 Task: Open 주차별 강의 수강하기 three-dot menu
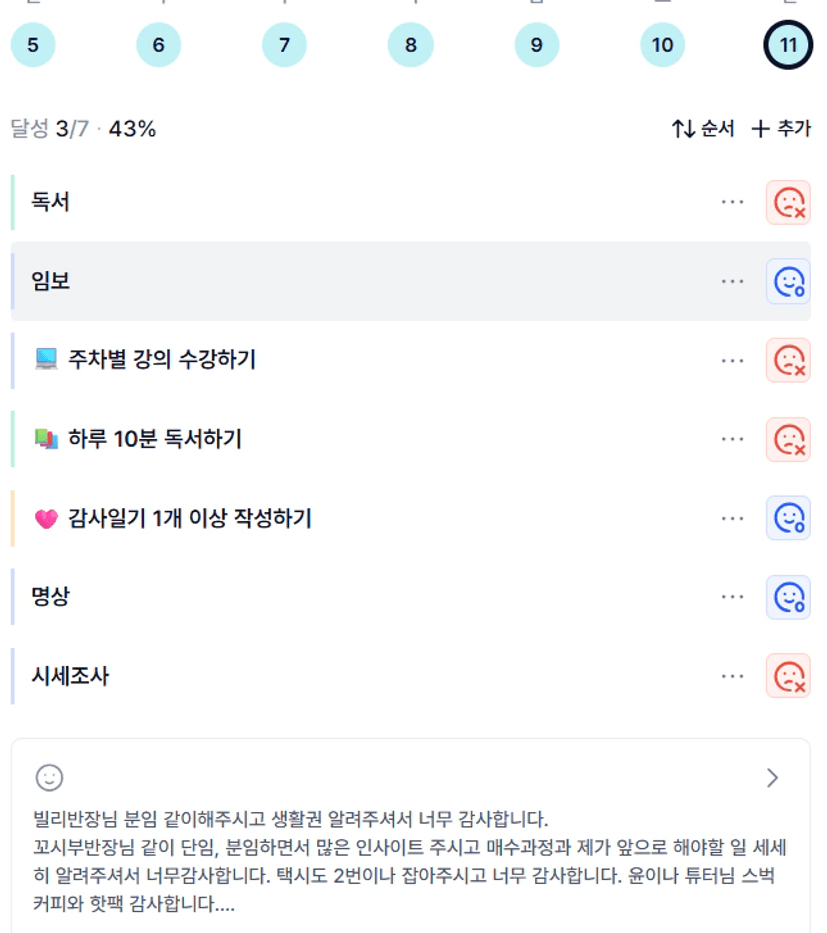(x=733, y=360)
